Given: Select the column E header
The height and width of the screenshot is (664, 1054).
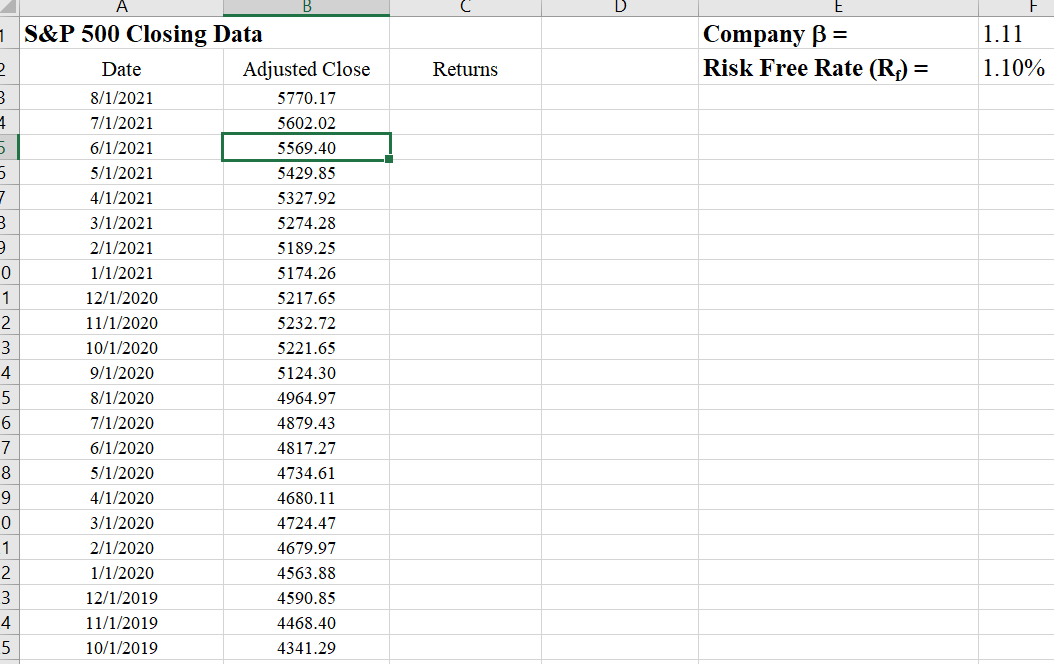Looking at the screenshot, I should pos(838,6).
